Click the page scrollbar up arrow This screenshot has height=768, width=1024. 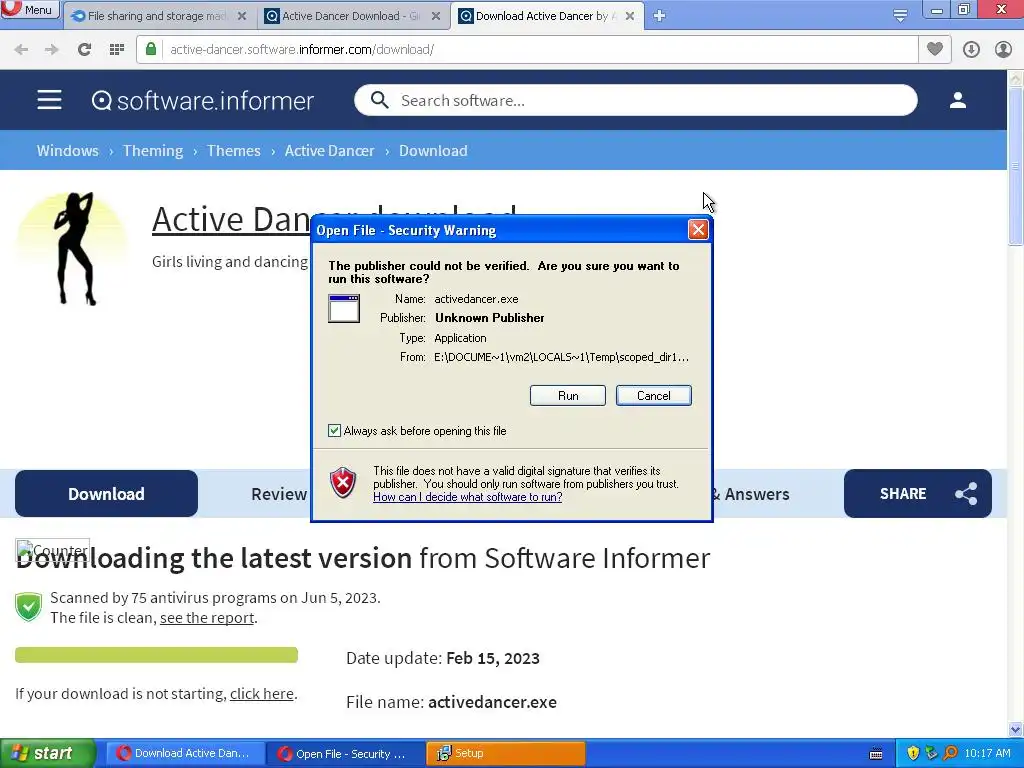click(x=1016, y=79)
